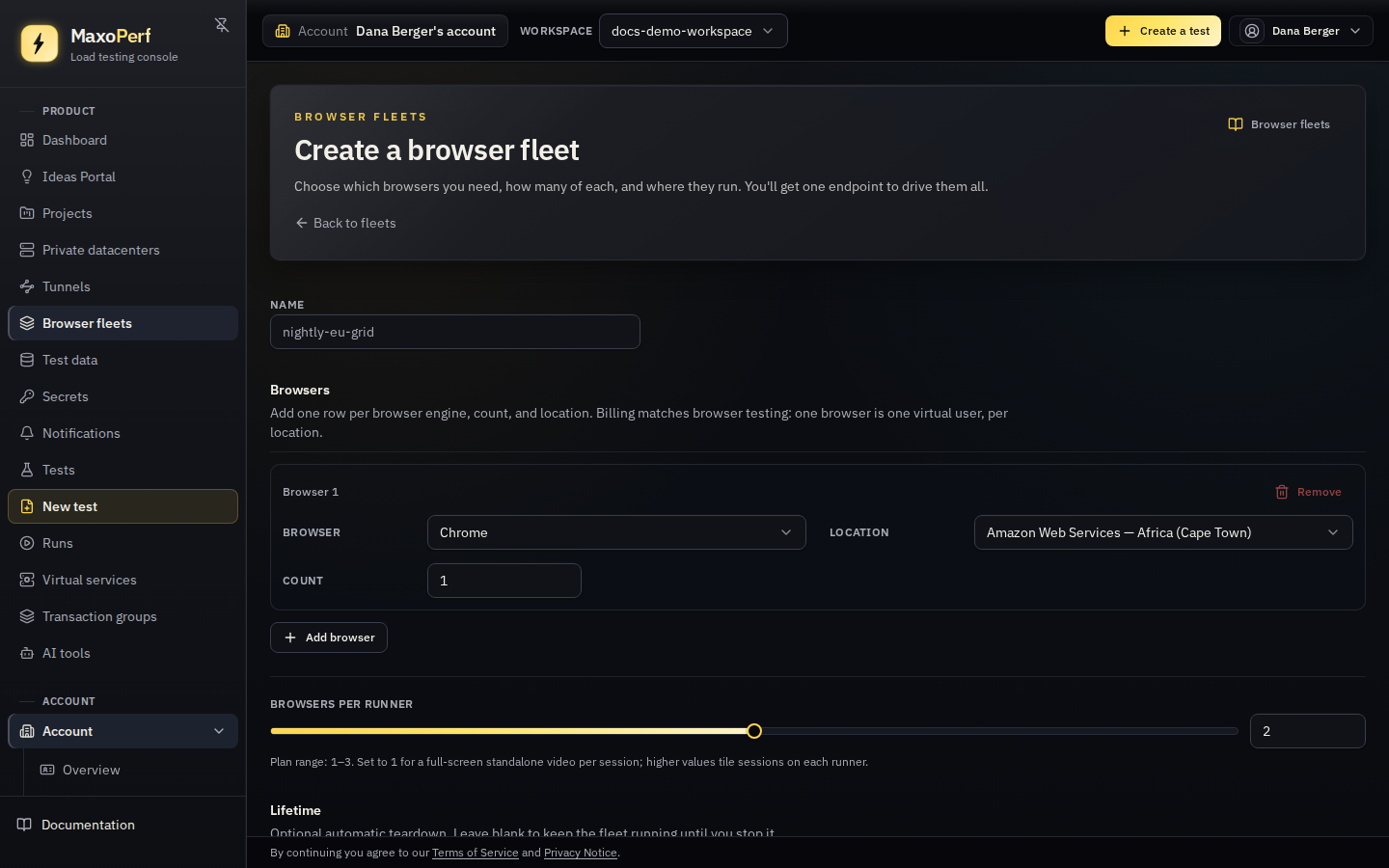Click the Transaction groups stack icon
The height and width of the screenshot is (868, 1389).
pyautogui.click(x=27, y=616)
